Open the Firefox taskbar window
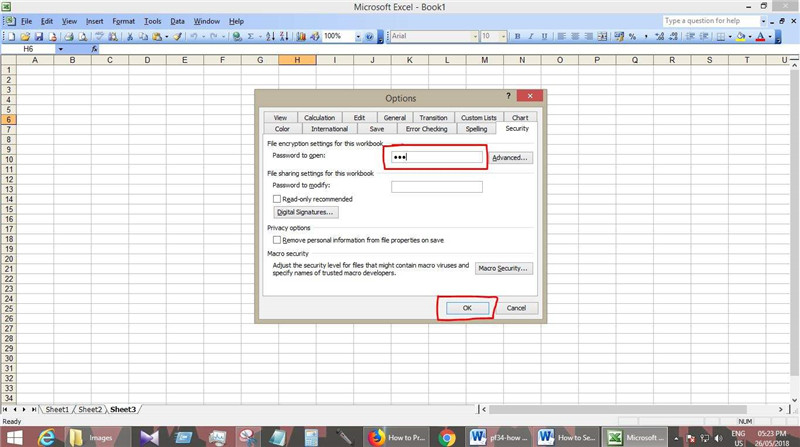 pos(398,437)
